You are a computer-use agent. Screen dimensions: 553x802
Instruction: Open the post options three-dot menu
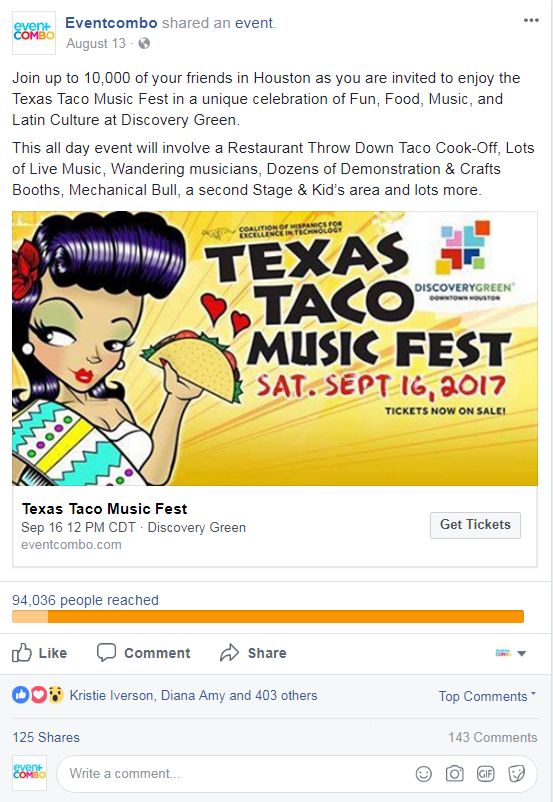[531, 20]
